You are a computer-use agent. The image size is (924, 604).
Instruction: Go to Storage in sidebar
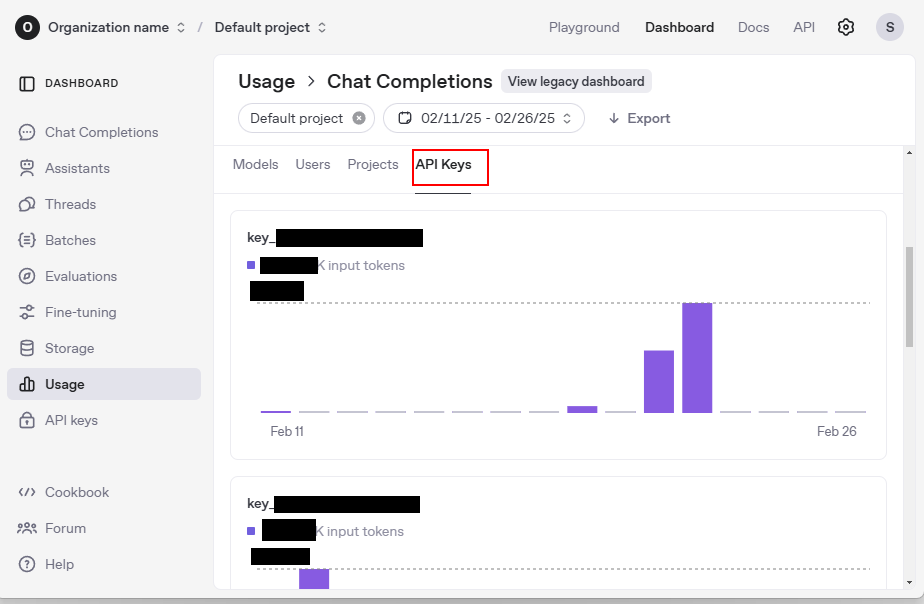(x=70, y=348)
